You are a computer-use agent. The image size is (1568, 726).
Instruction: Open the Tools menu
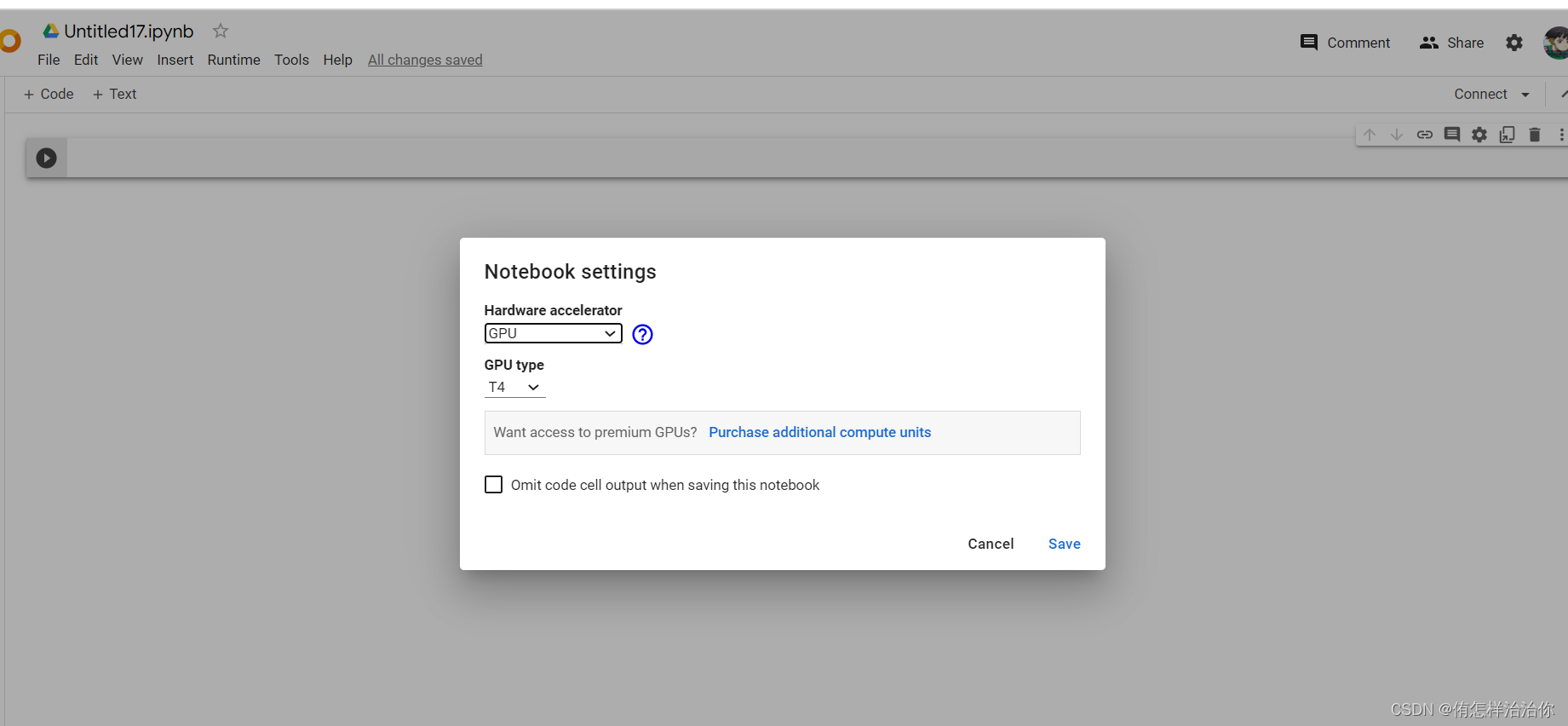(291, 60)
